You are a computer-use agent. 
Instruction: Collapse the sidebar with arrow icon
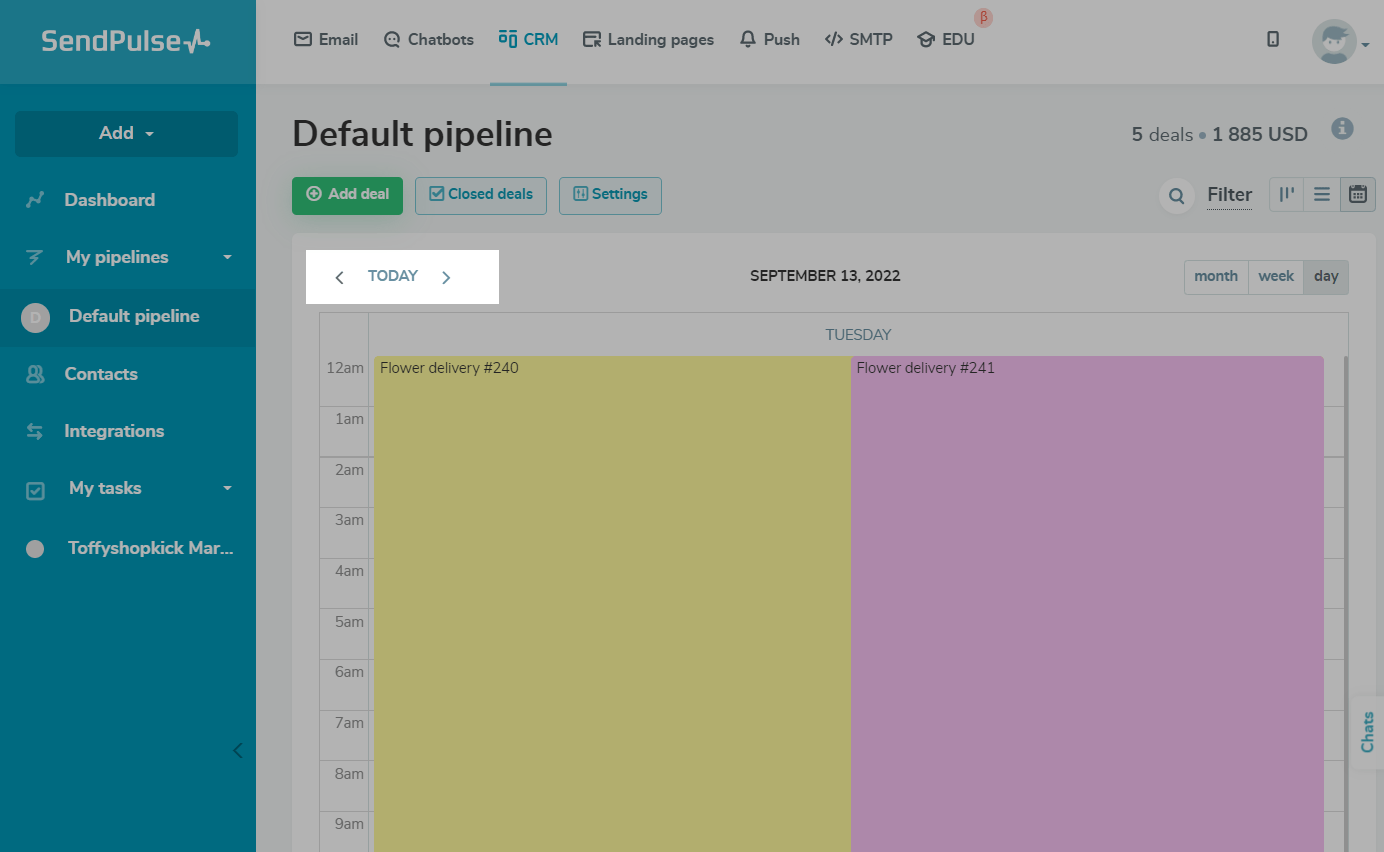tap(237, 750)
